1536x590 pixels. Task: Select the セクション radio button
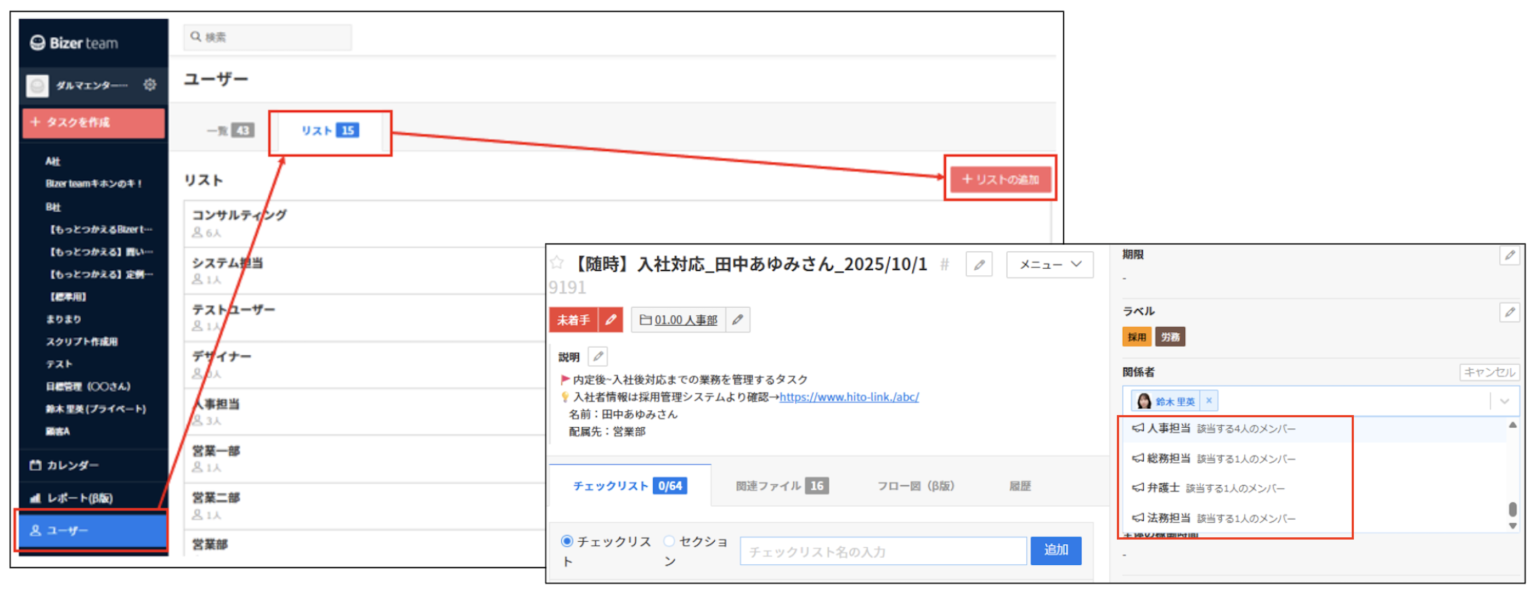point(669,541)
